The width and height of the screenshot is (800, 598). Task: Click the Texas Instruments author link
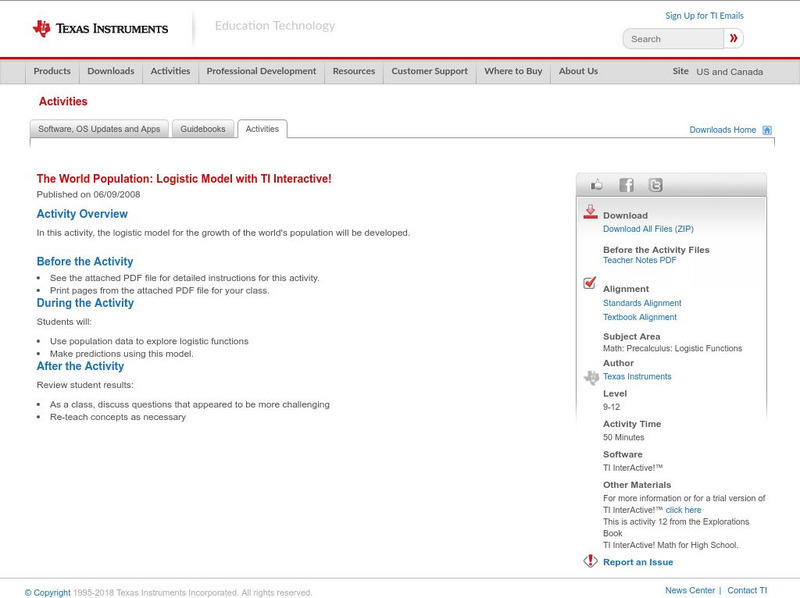point(637,377)
